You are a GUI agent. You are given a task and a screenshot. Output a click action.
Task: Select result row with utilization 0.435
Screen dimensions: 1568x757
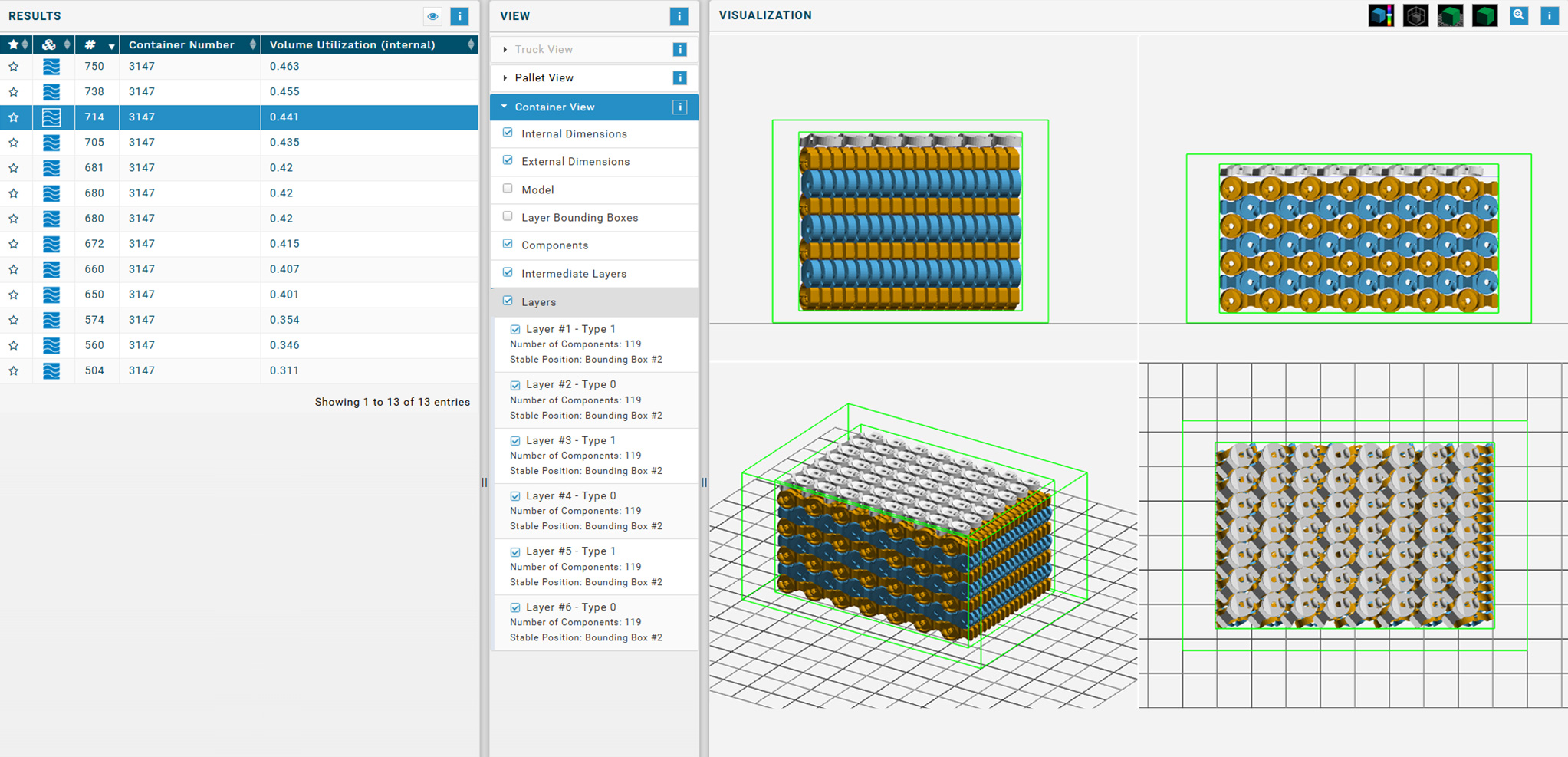tap(239, 143)
